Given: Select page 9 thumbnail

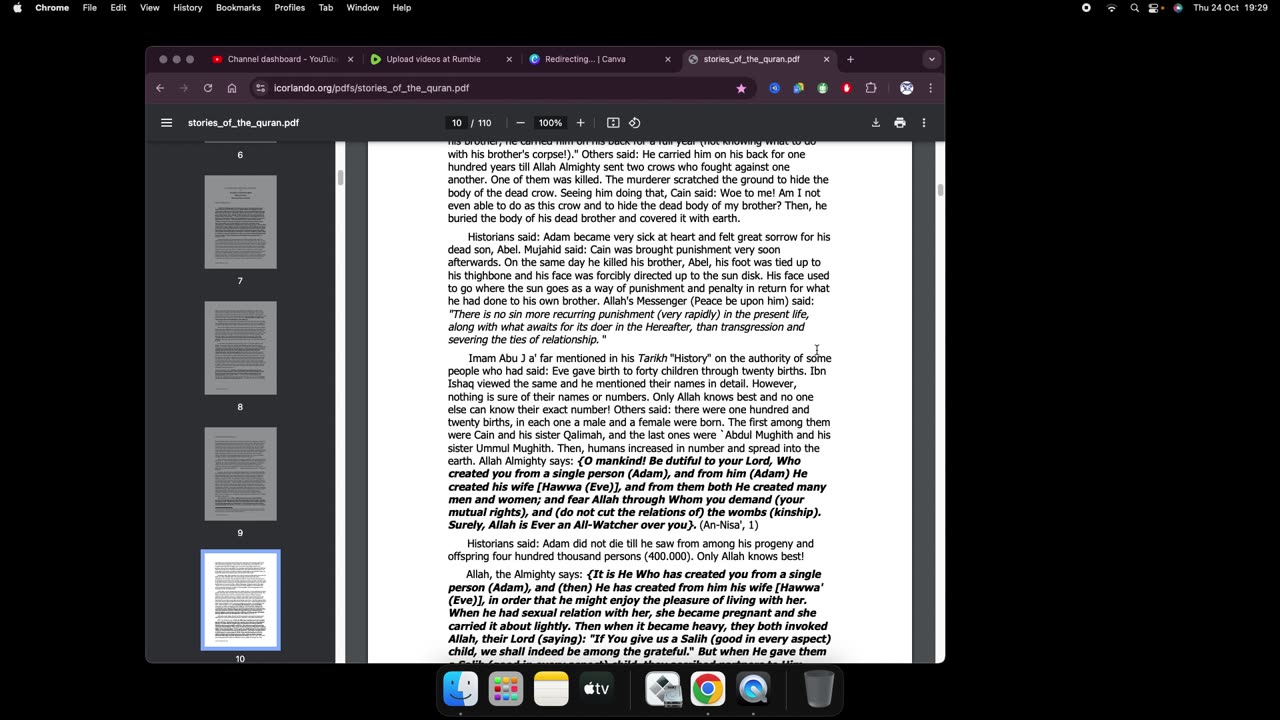Looking at the screenshot, I should click(240, 474).
